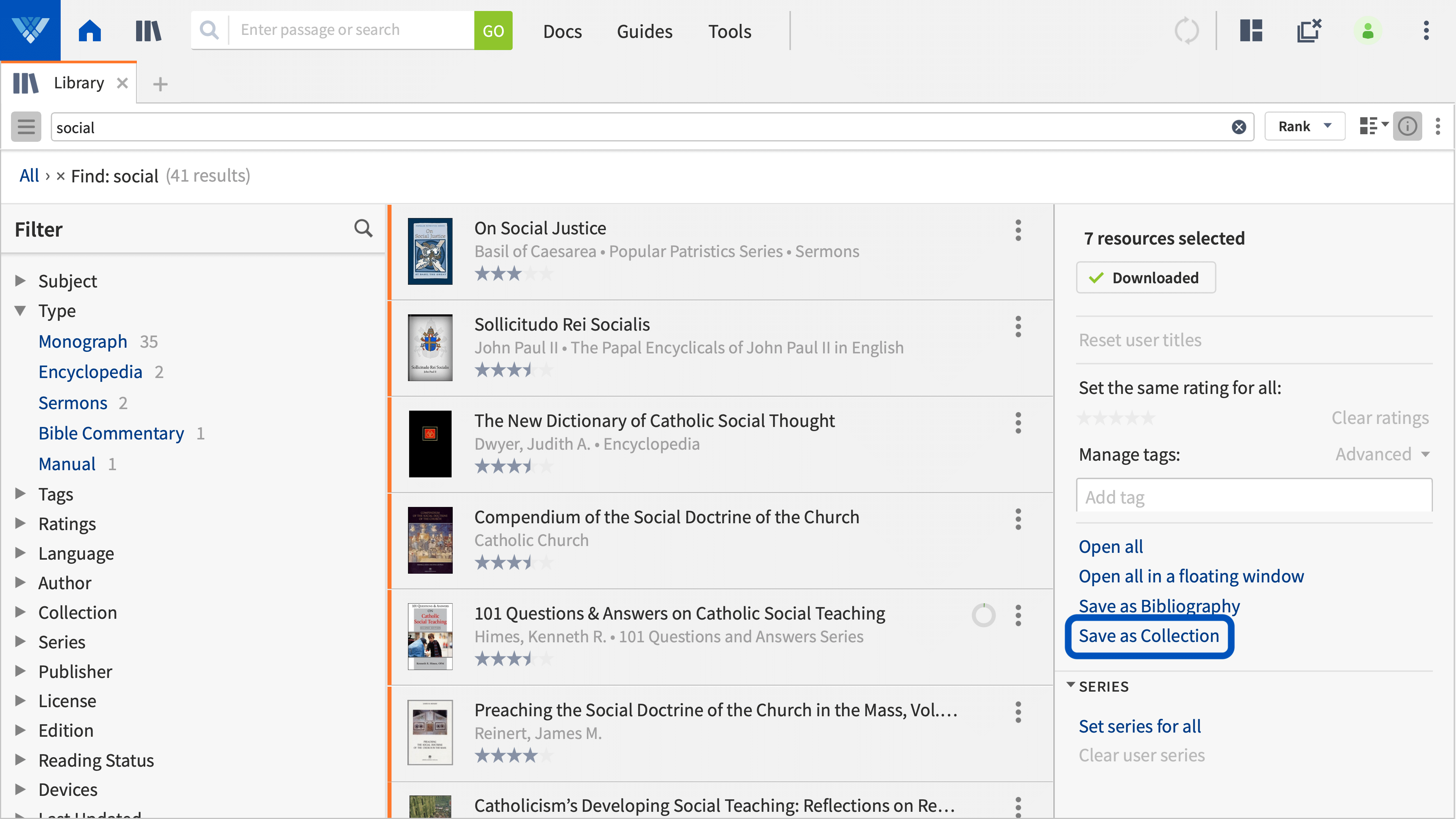Expand the Author filter
The width and height of the screenshot is (1456, 819).
pyautogui.click(x=20, y=582)
